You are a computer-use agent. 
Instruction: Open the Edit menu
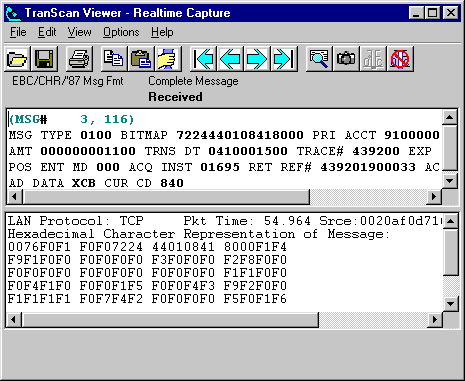click(47, 32)
